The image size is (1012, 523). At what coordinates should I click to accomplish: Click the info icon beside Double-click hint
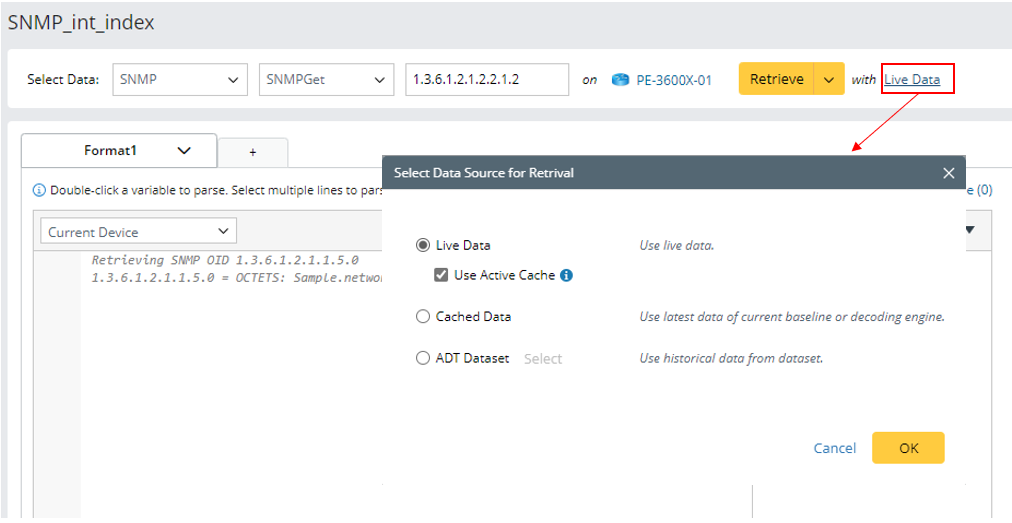point(39,190)
